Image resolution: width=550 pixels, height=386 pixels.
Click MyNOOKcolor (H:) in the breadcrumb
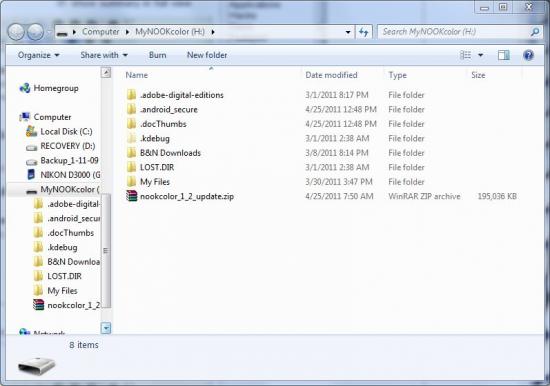[x=170, y=32]
